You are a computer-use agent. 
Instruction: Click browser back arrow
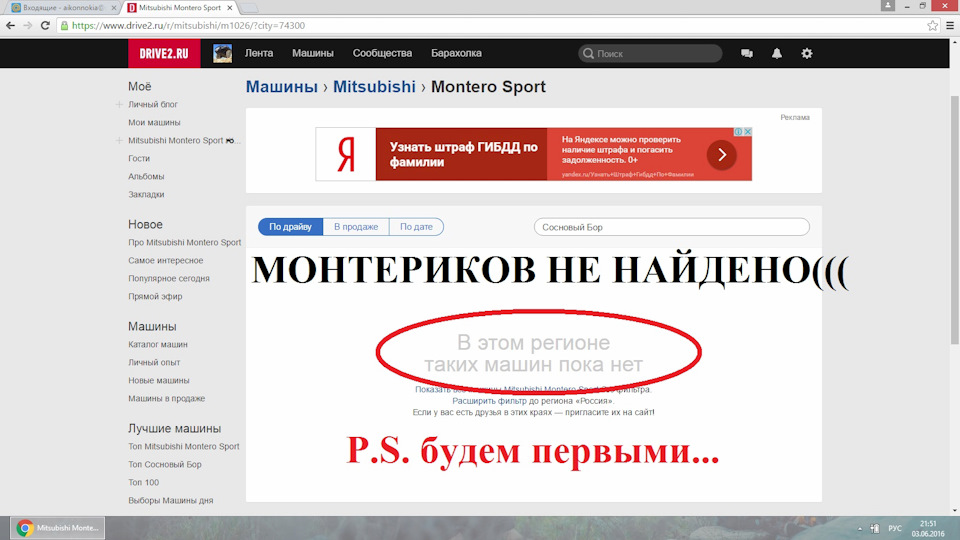click(10, 25)
